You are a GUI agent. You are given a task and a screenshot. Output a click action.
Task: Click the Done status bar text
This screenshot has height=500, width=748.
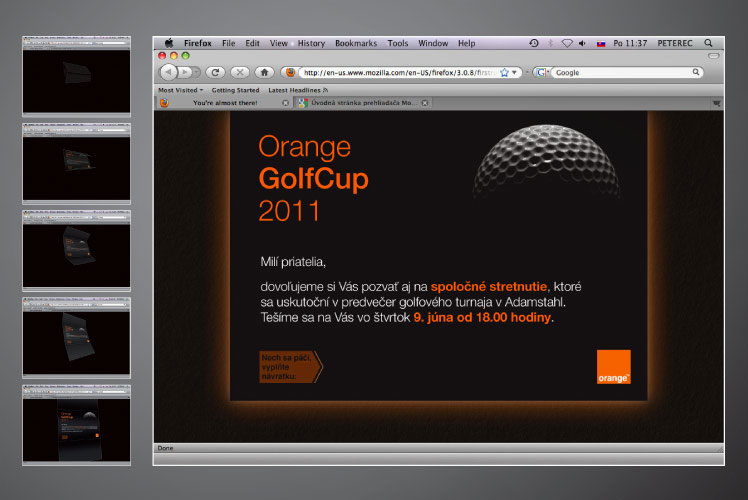tap(166, 448)
